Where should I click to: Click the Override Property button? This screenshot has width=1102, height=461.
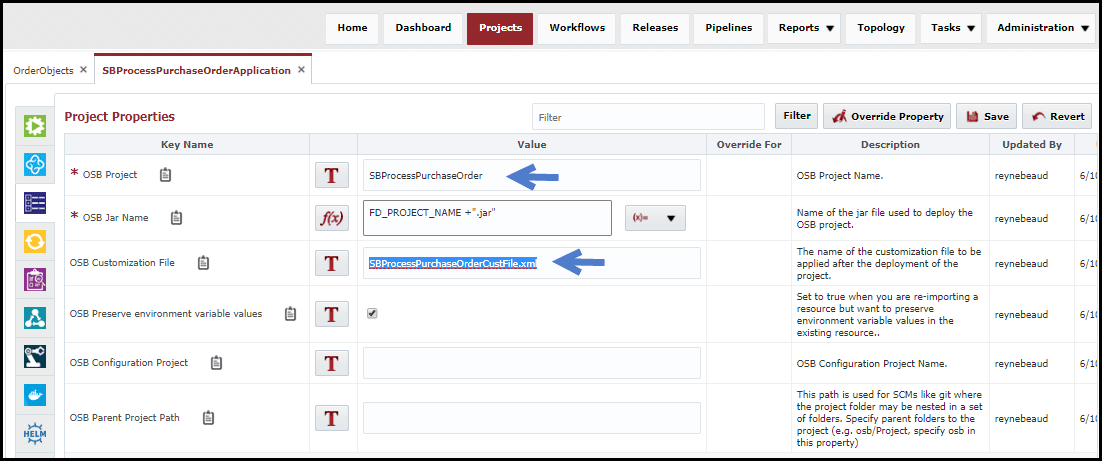[888, 116]
